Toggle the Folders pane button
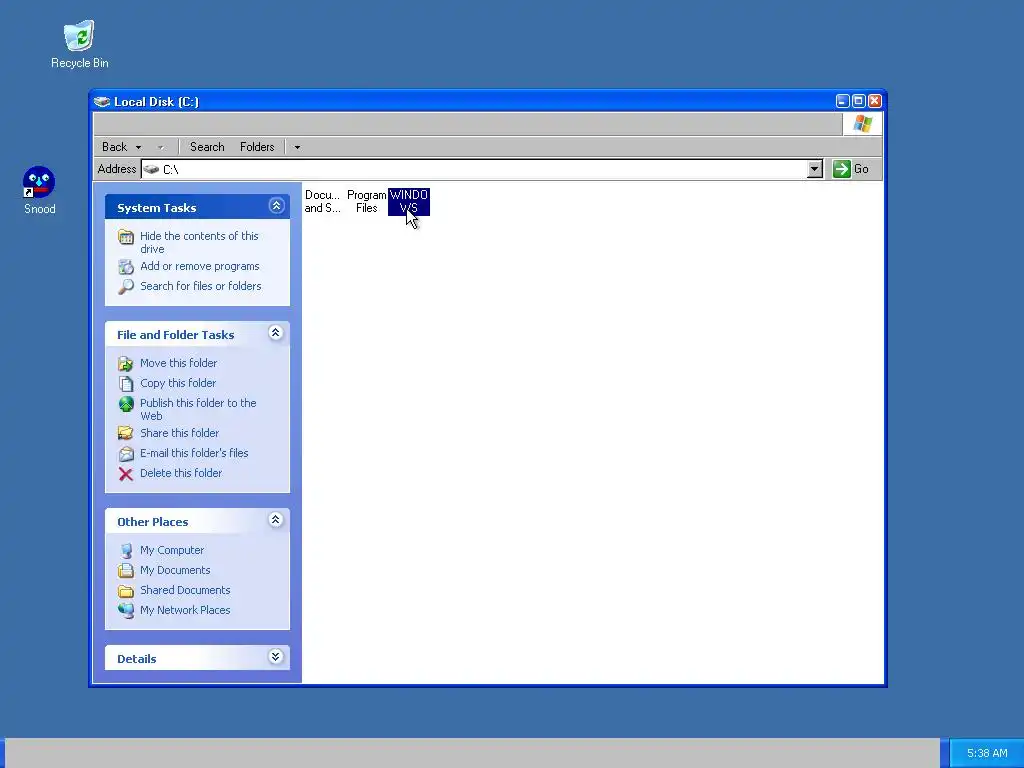The image size is (1024, 768). click(257, 147)
